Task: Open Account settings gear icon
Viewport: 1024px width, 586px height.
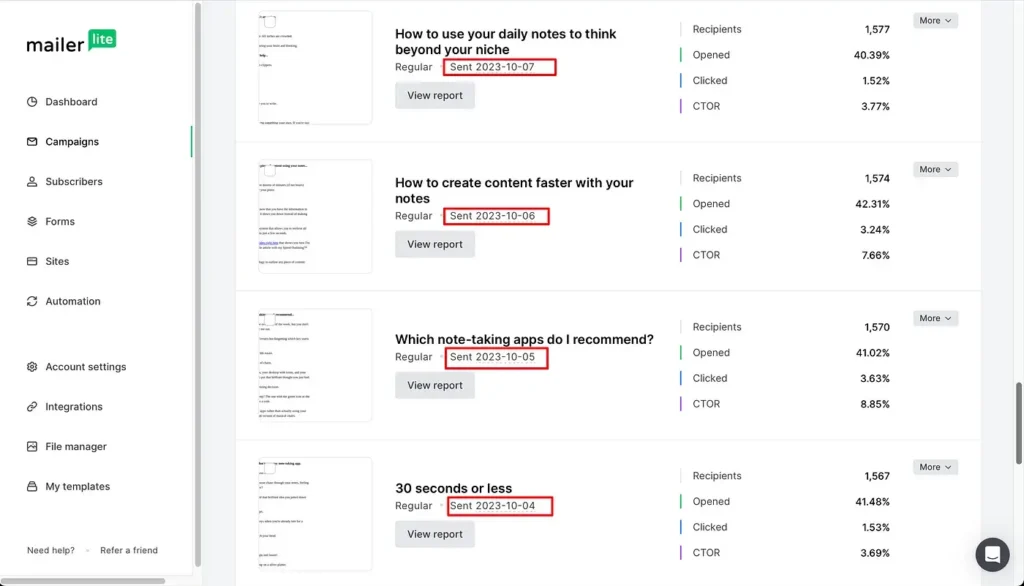Action: 32,366
